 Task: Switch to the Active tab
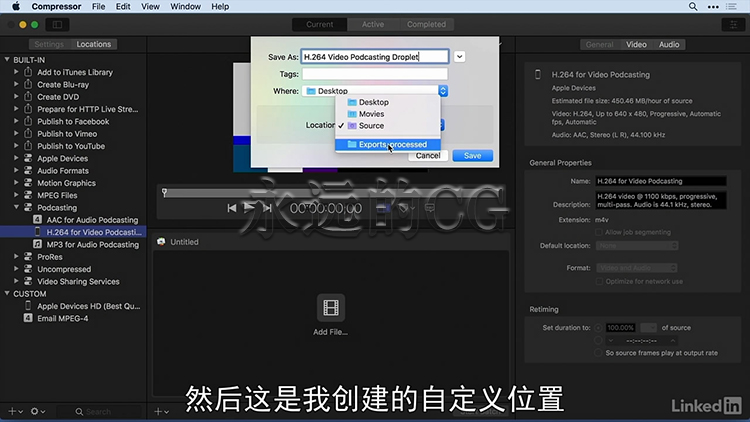373,24
